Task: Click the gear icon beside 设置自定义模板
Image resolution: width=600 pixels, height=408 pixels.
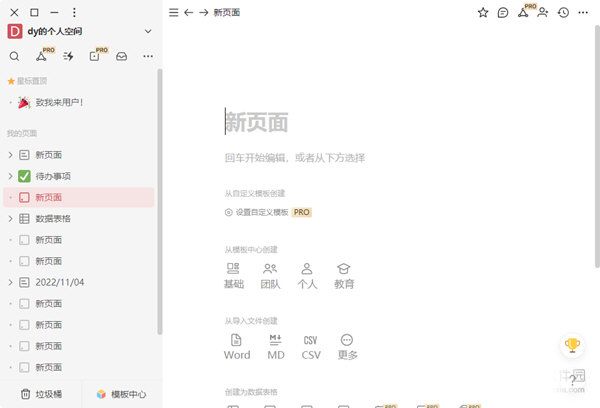Action: [x=228, y=212]
